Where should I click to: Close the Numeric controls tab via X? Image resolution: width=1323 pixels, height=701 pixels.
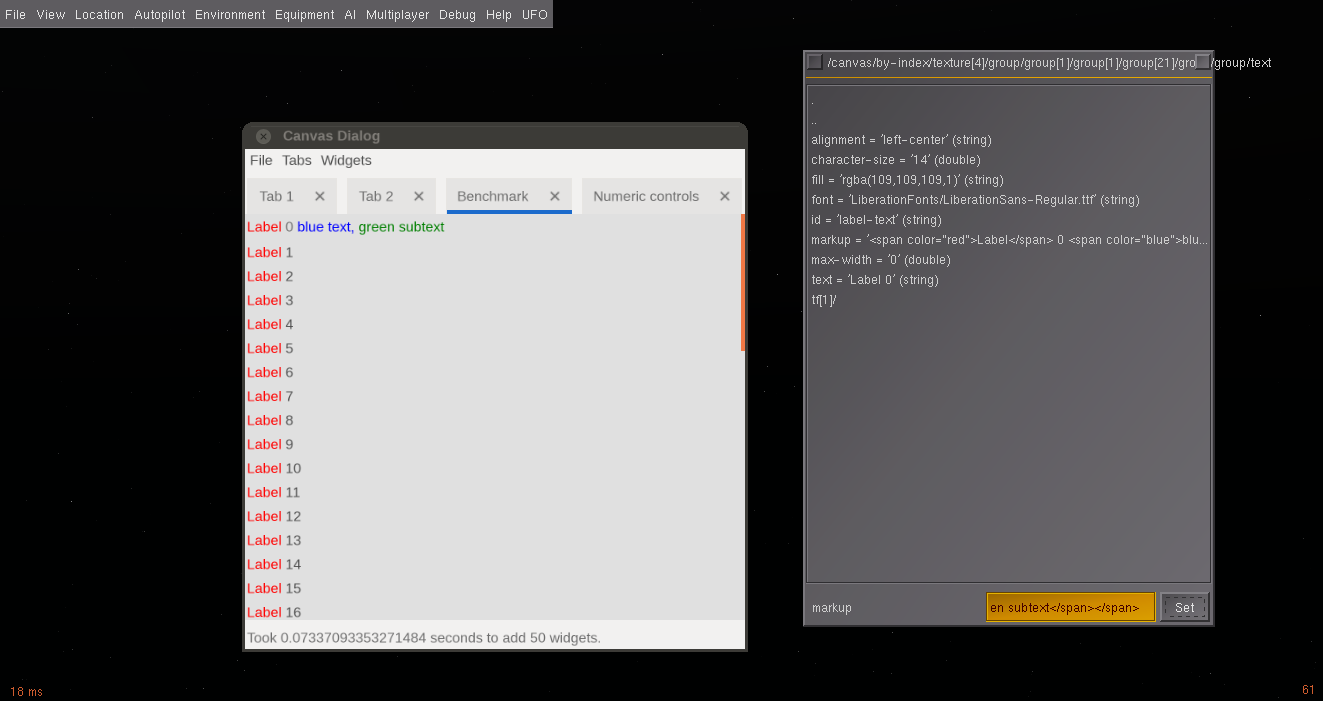725,197
